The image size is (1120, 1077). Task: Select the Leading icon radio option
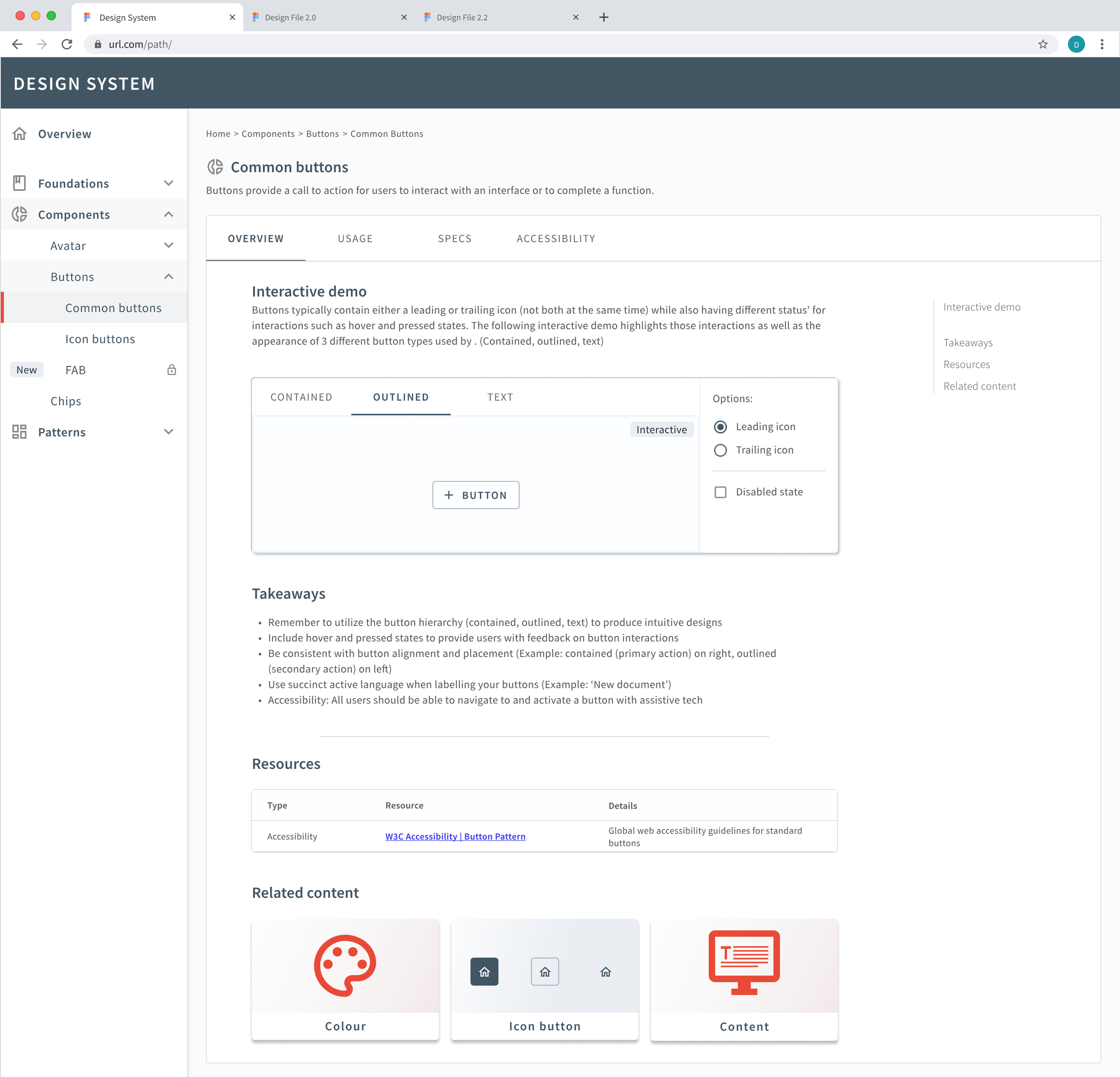(x=720, y=427)
